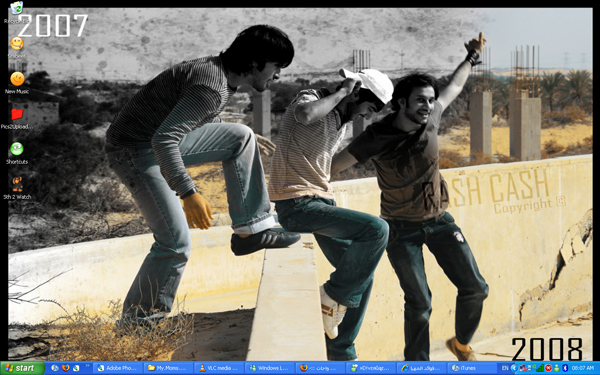The height and width of the screenshot is (375, 600).
Task: Click the first Quick Launch globe icon
Action: tap(55, 368)
